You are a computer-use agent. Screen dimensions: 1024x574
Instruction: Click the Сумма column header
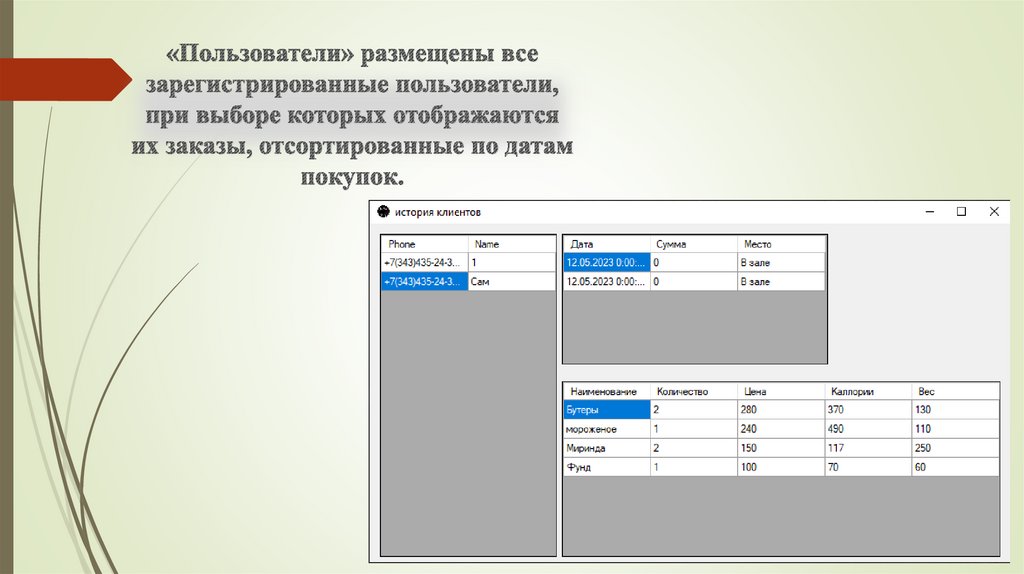tap(692, 244)
